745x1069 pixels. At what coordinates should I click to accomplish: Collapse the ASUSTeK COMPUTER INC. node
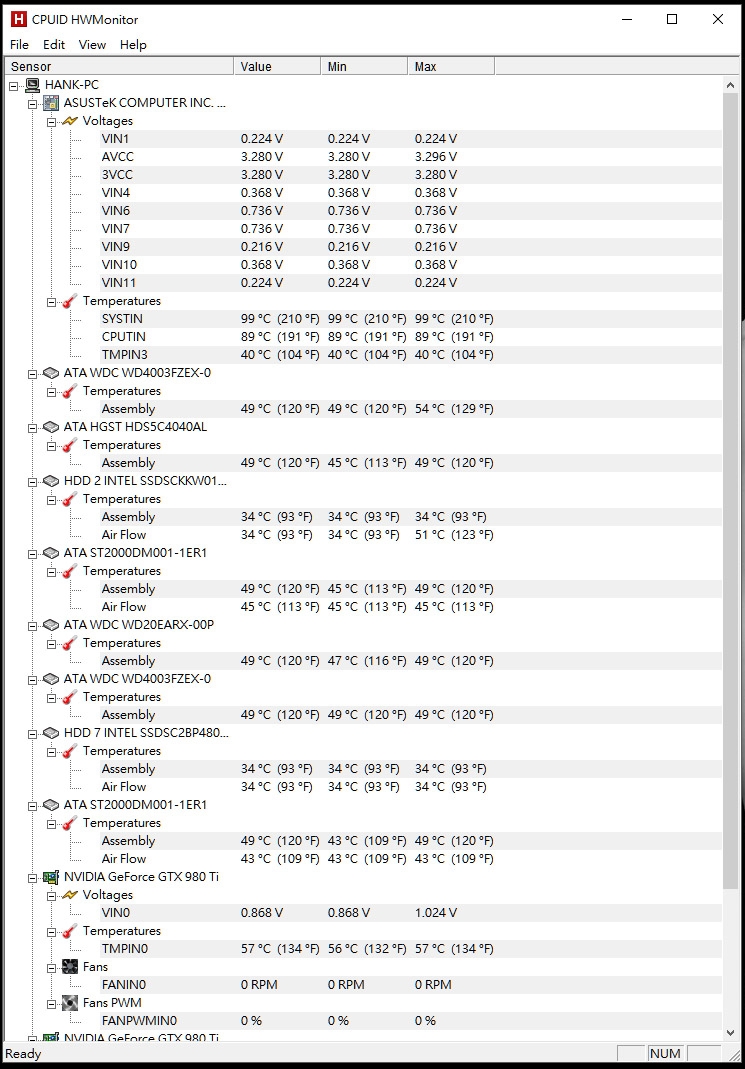coord(32,104)
